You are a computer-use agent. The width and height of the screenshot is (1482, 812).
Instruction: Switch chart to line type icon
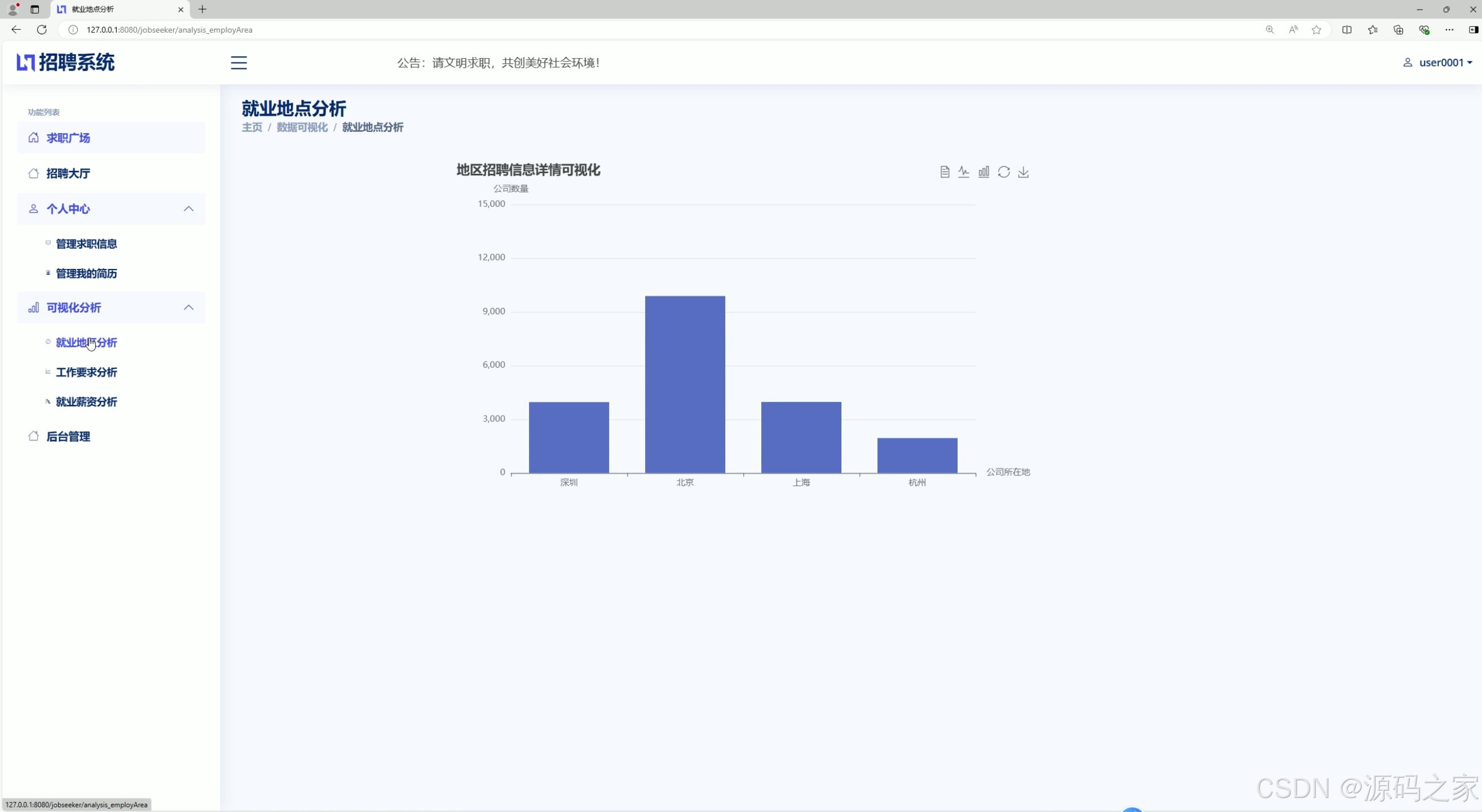click(964, 172)
